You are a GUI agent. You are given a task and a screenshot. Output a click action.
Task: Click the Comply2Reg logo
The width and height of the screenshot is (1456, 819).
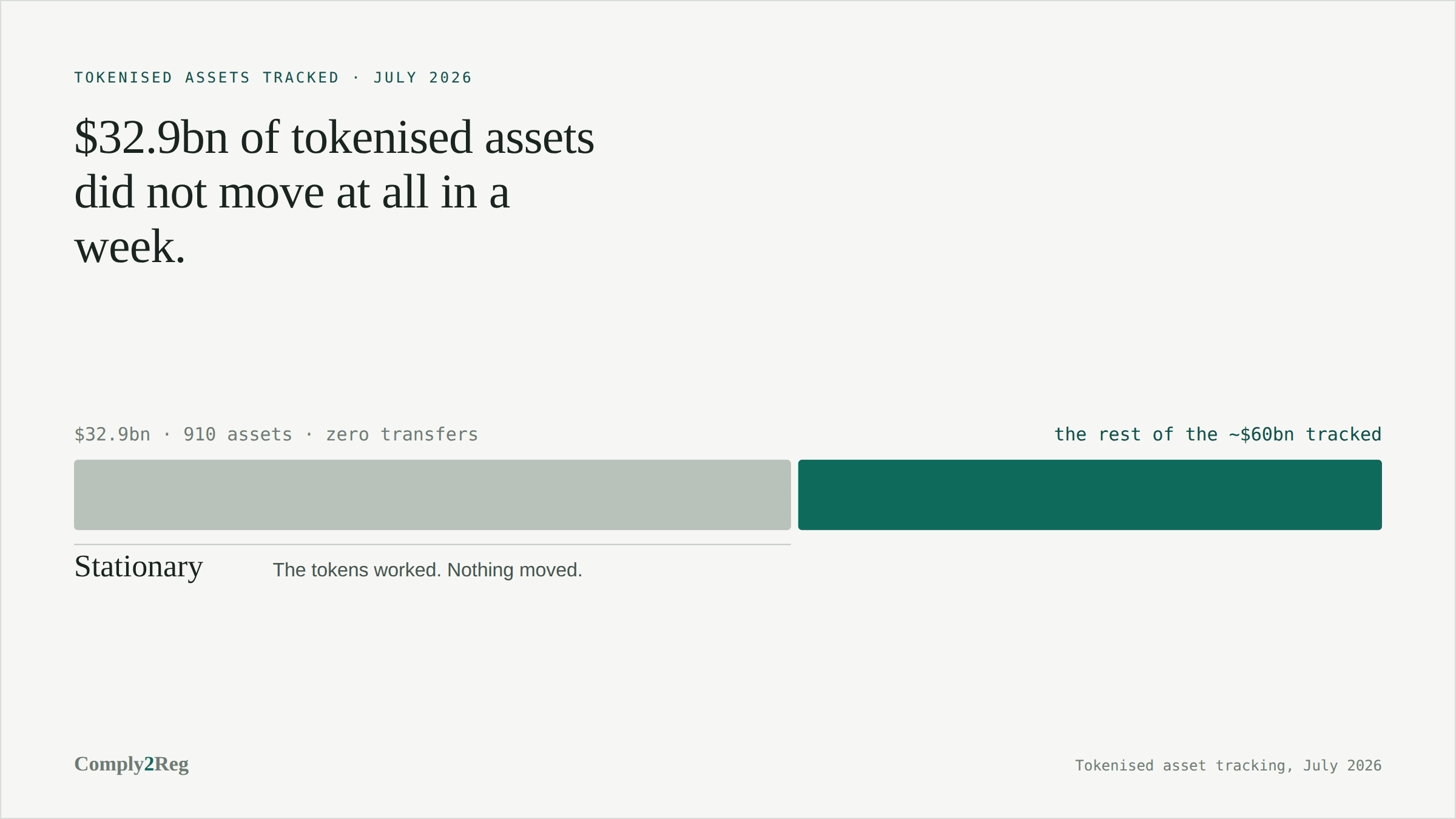point(131,764)
